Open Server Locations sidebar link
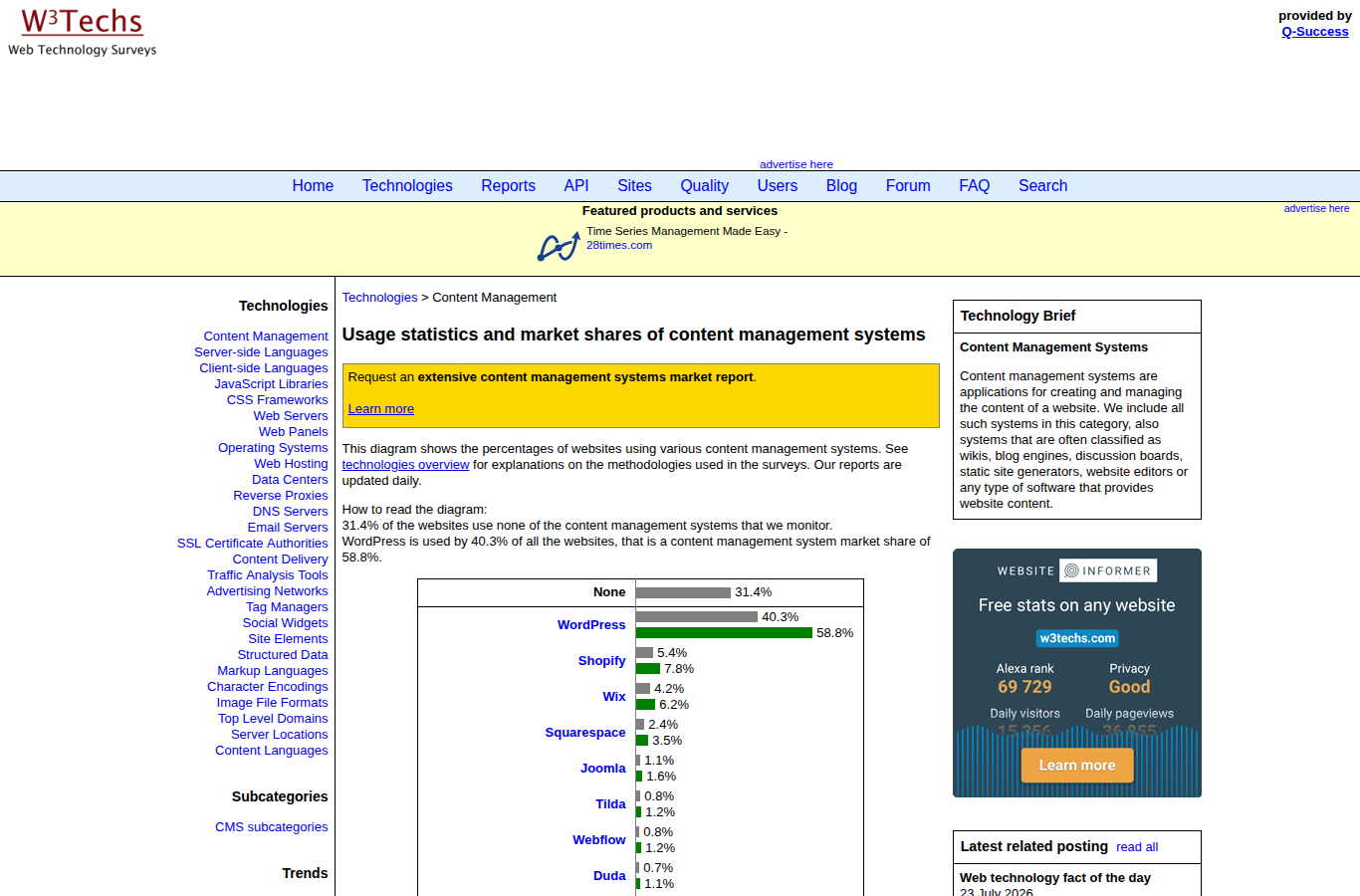This screenshot has width=1360, height=896. (280, 735)
